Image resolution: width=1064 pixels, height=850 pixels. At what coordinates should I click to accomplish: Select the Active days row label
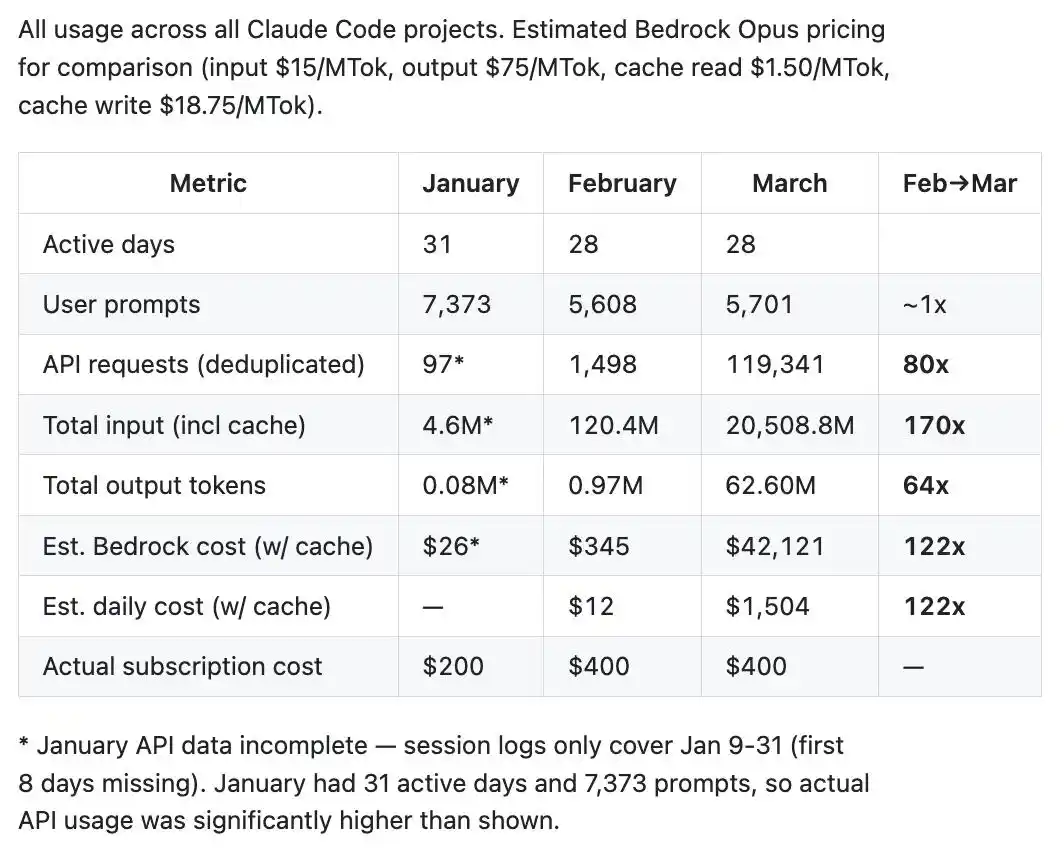pyautogui.click(x=109, y=244)
